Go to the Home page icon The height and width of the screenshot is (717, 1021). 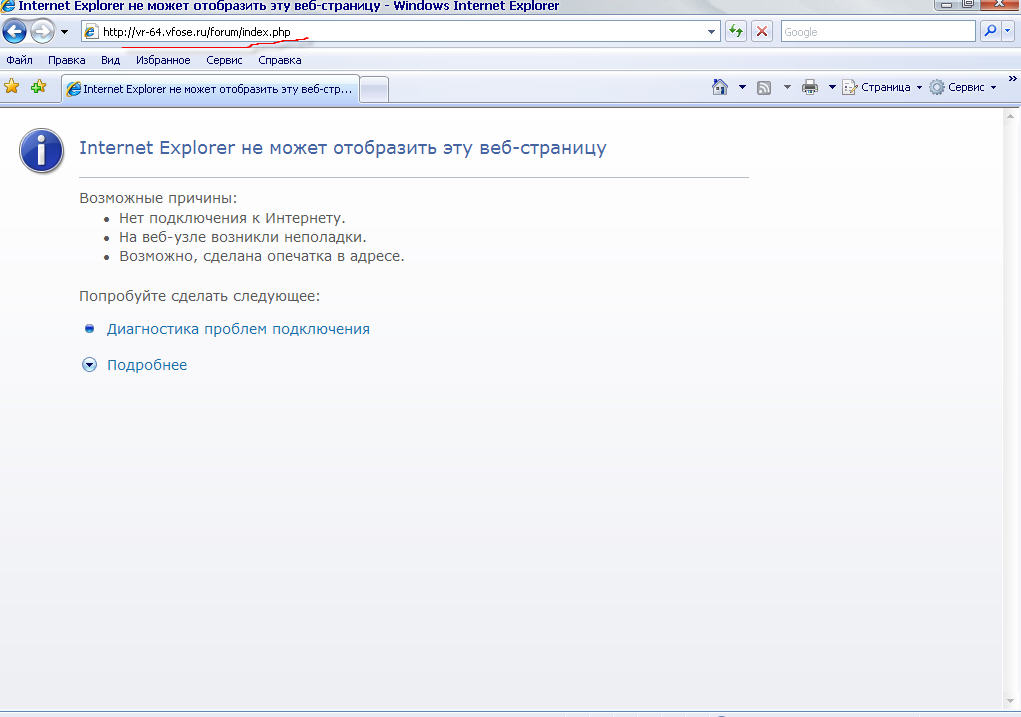point(720,88)
